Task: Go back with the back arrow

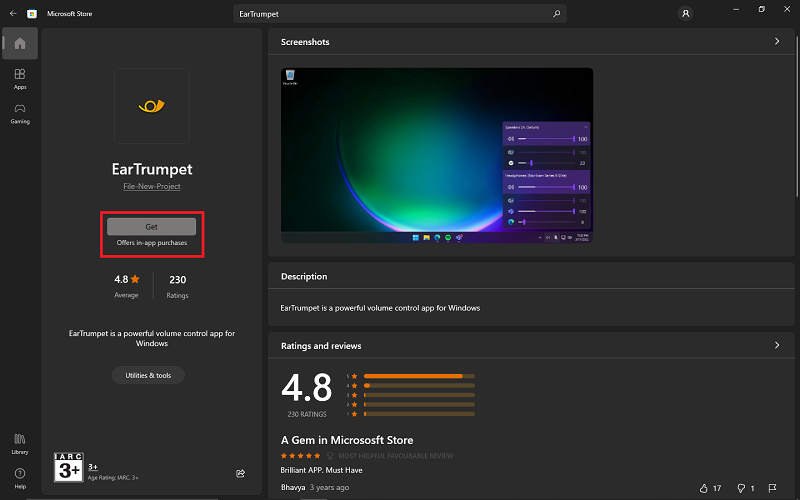Action: [x=13, y=14]
